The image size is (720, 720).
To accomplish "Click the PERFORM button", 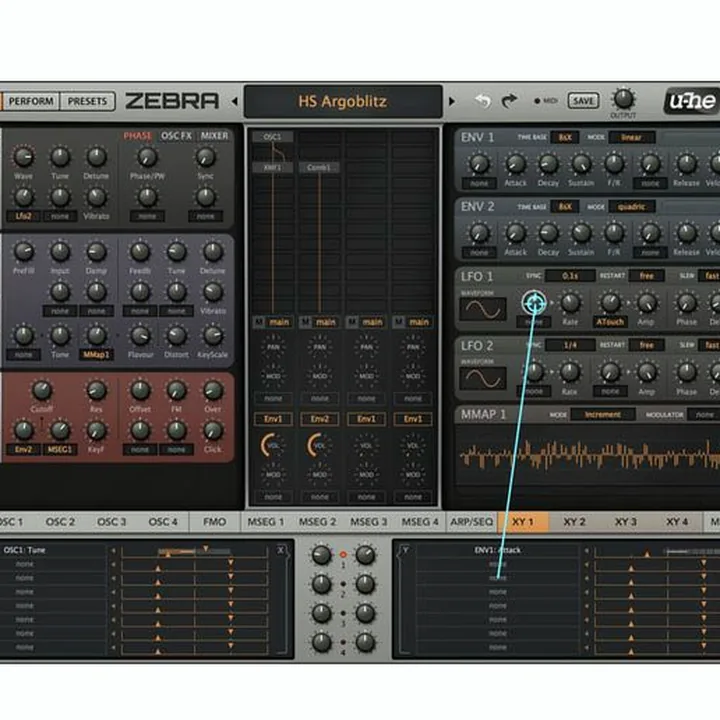I will 31,101.
